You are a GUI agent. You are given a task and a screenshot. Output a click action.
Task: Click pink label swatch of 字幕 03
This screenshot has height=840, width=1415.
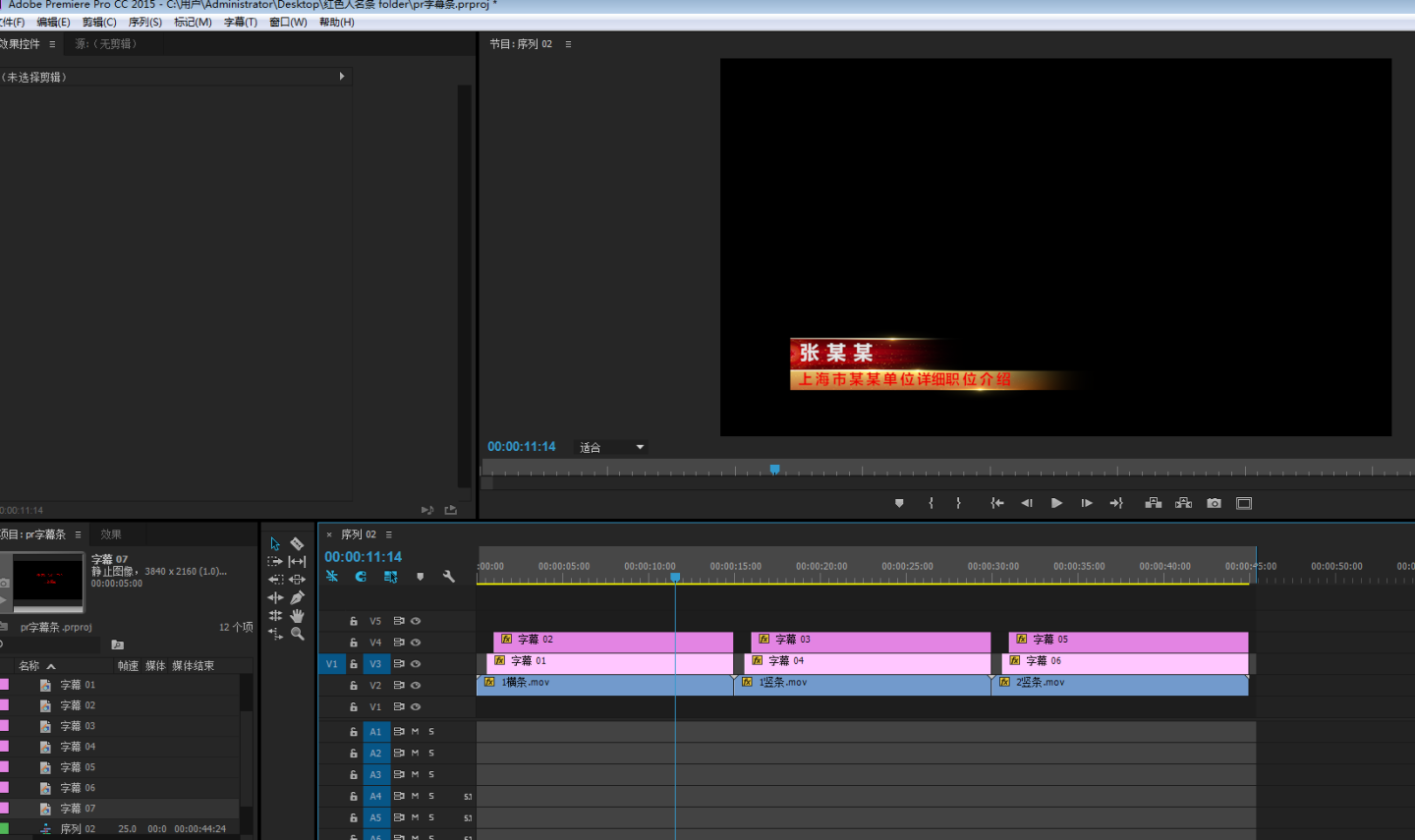pos(4,726)
